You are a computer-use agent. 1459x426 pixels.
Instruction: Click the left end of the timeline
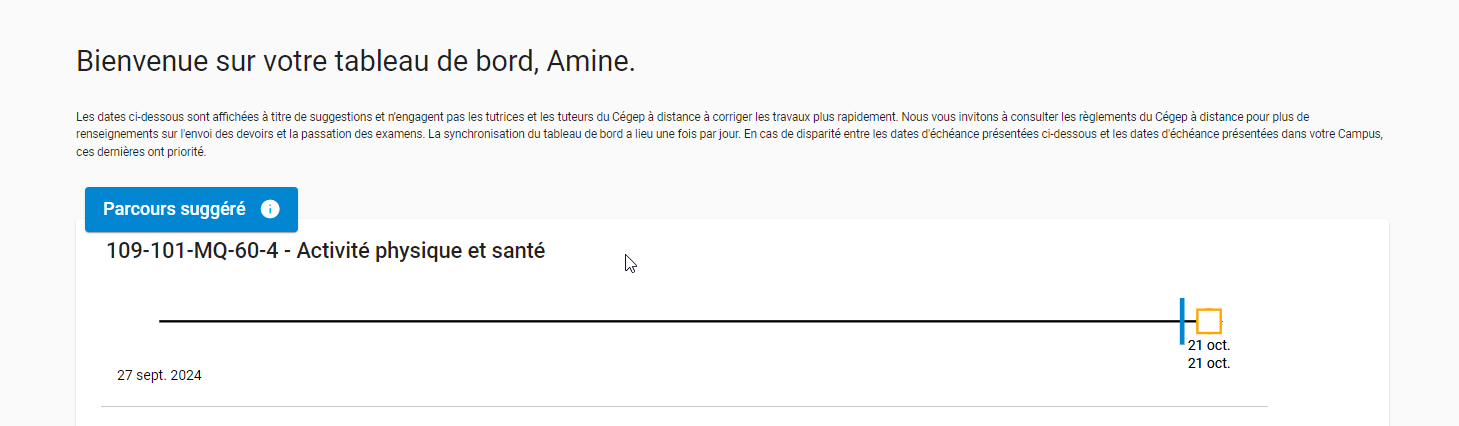(163, 321)
